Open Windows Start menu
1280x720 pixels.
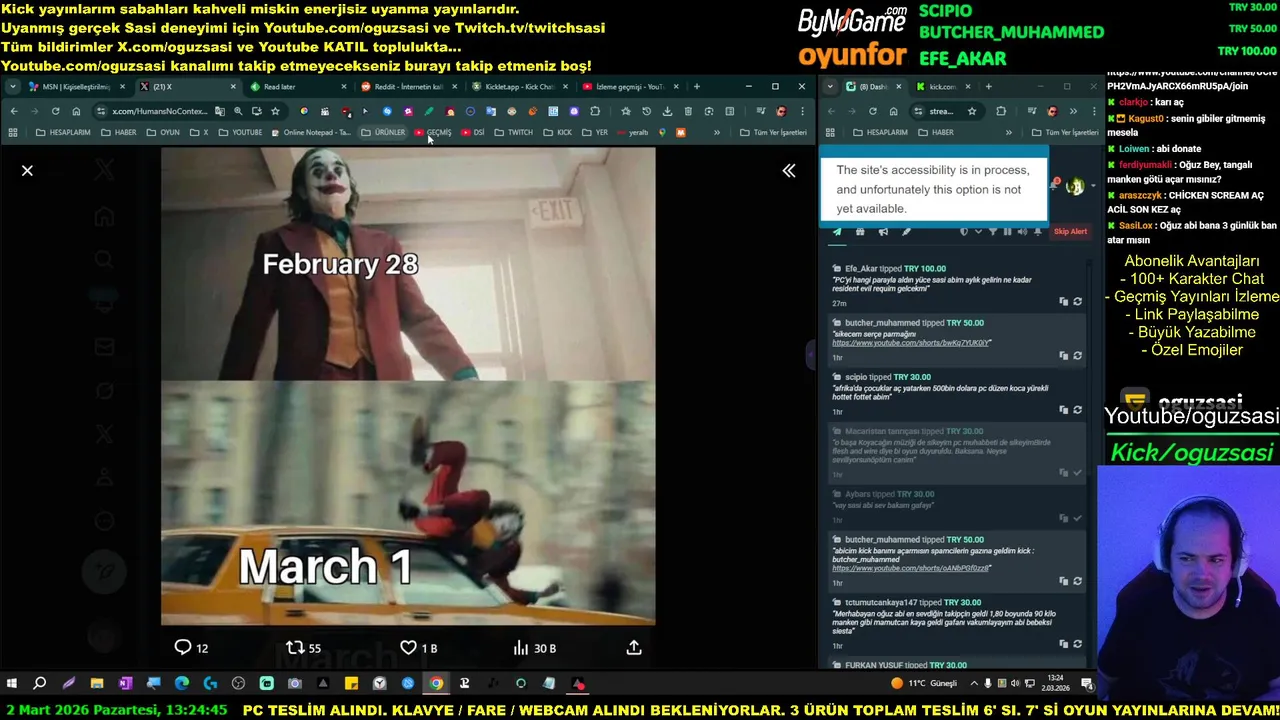point(12,684)
